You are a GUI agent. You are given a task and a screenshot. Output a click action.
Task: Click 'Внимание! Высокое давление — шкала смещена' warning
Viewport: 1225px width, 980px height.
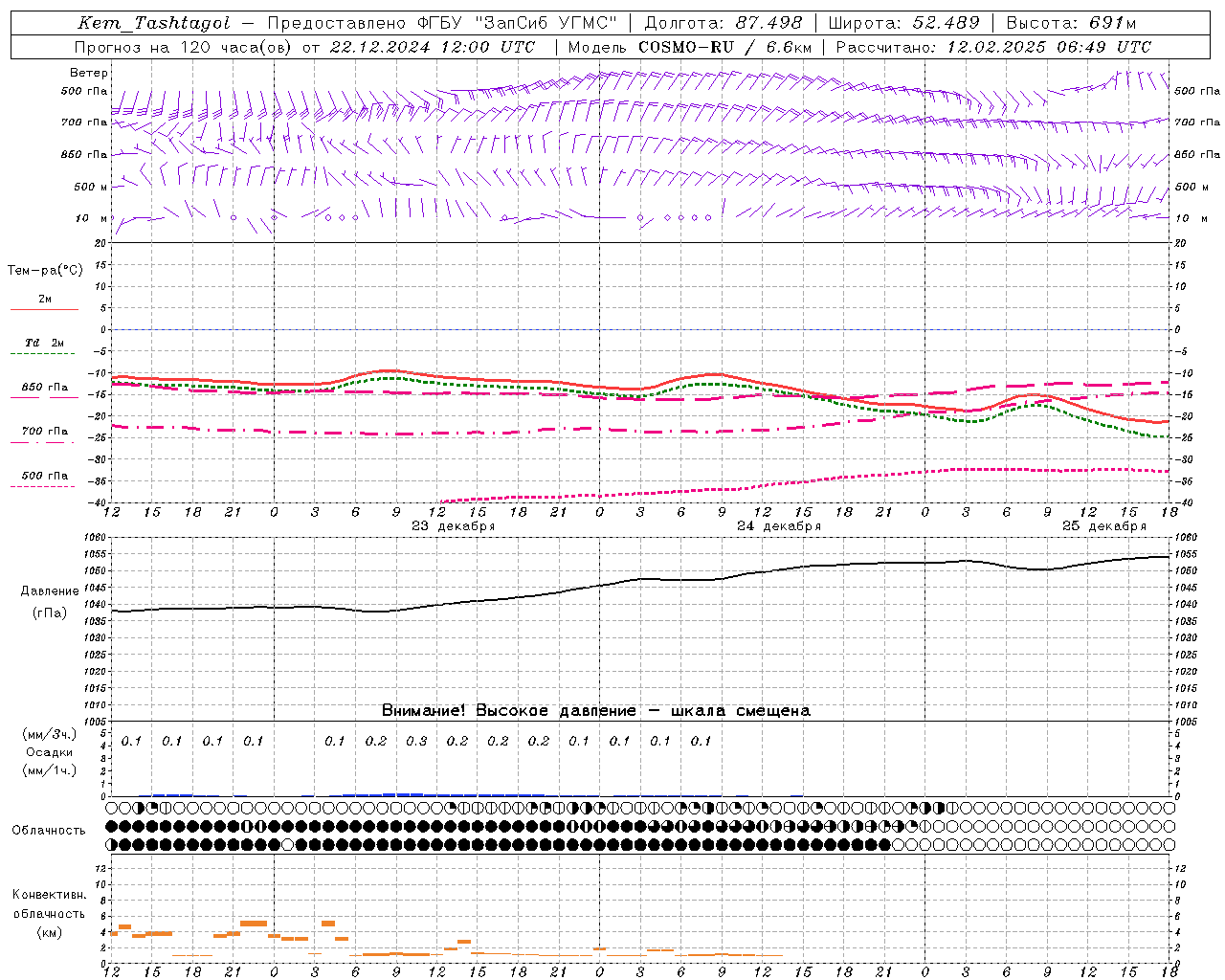[596, 711]
